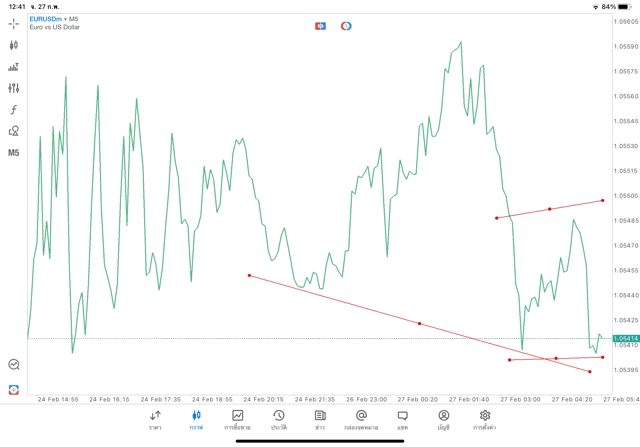Open the History (ประวัติ) tab

(x=278, y=419)
